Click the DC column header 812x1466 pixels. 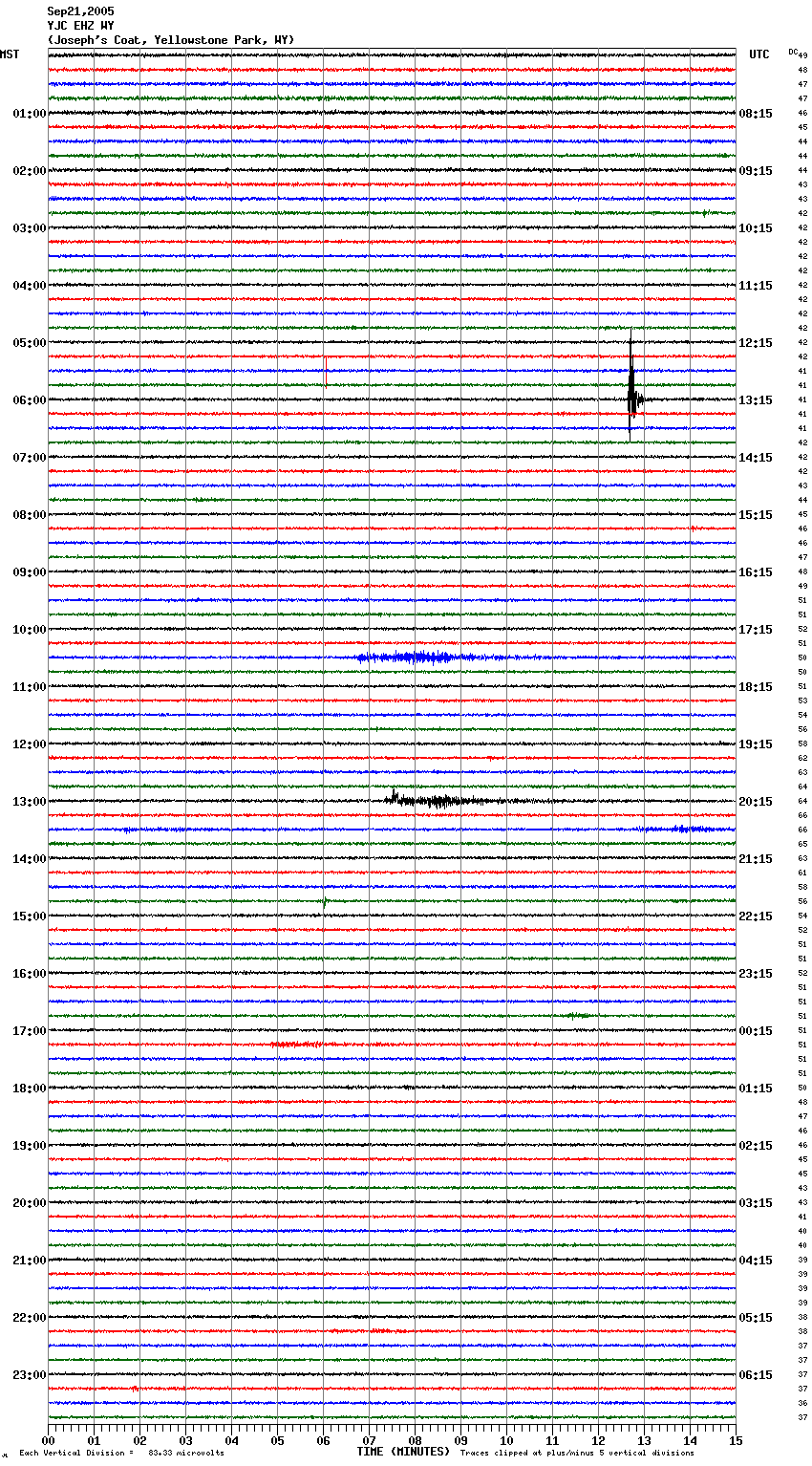pyautogui.click(x=793, y=52)
